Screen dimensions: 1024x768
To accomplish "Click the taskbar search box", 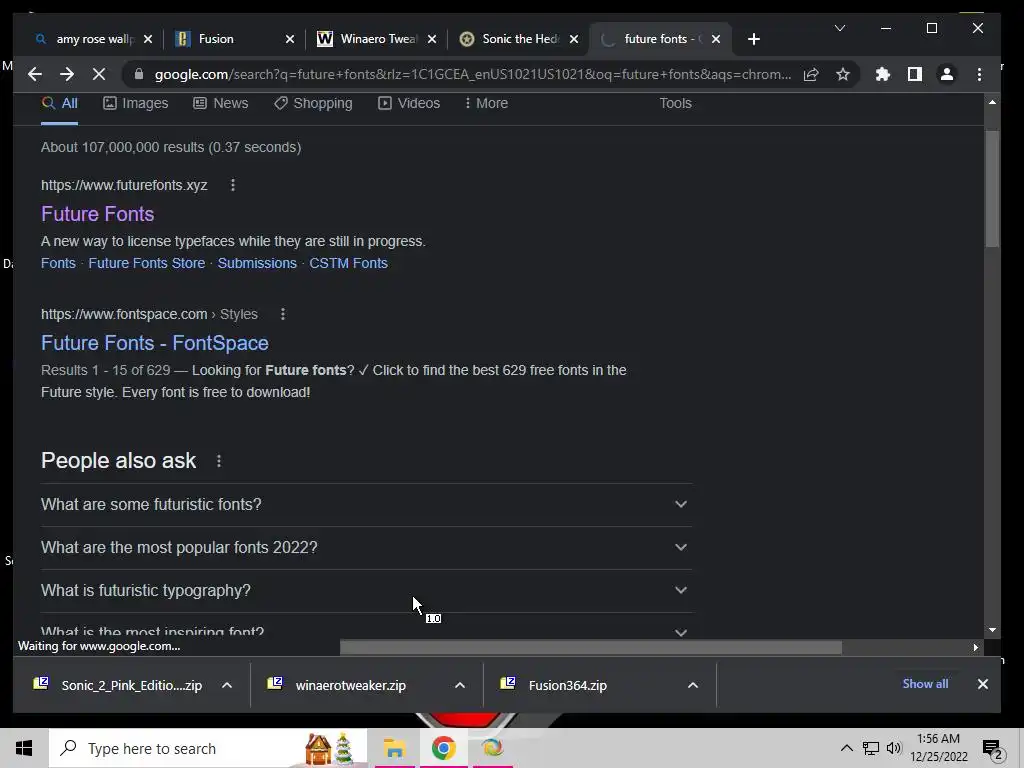I will pos(208,748).
